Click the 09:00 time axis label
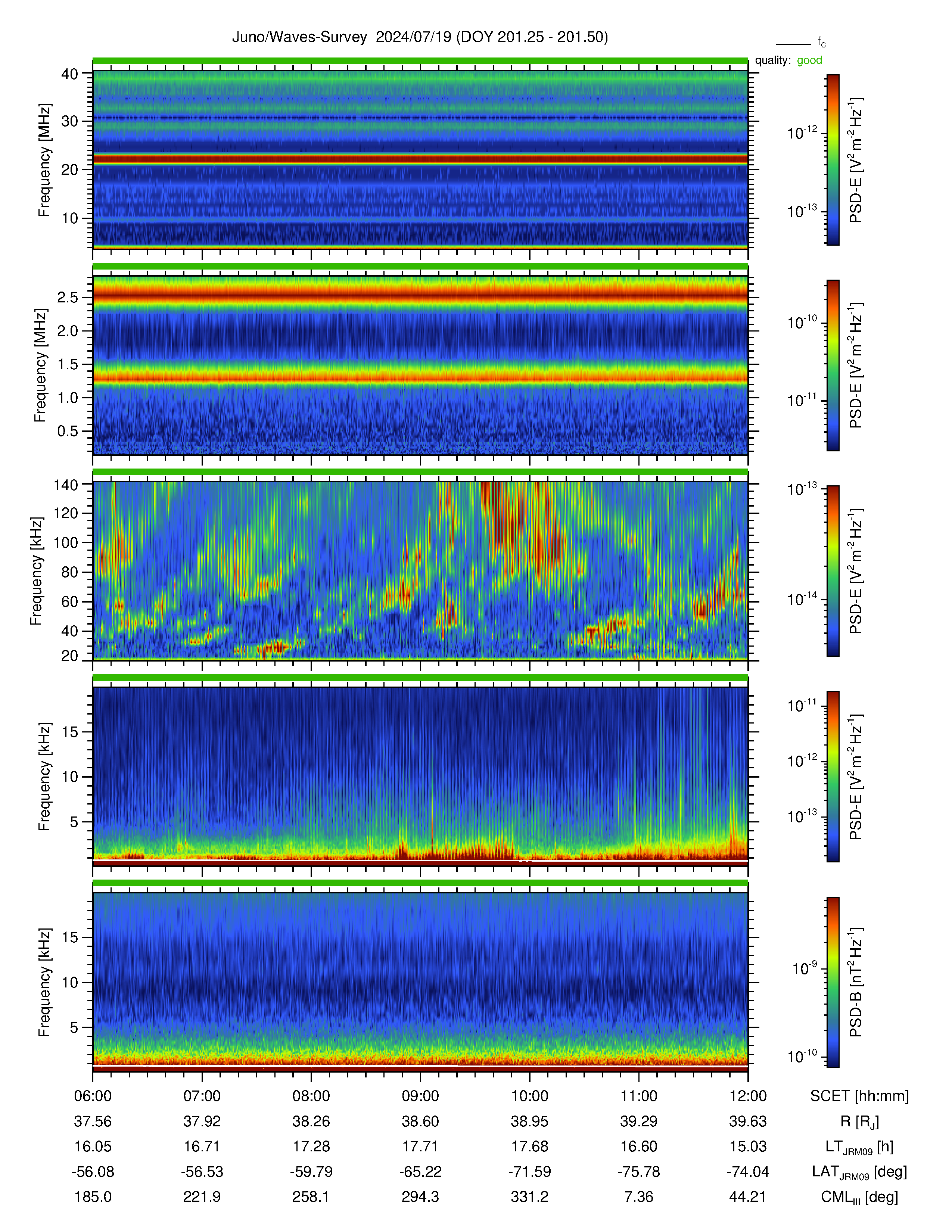Screen dimensions: 952x1232 420,1096
